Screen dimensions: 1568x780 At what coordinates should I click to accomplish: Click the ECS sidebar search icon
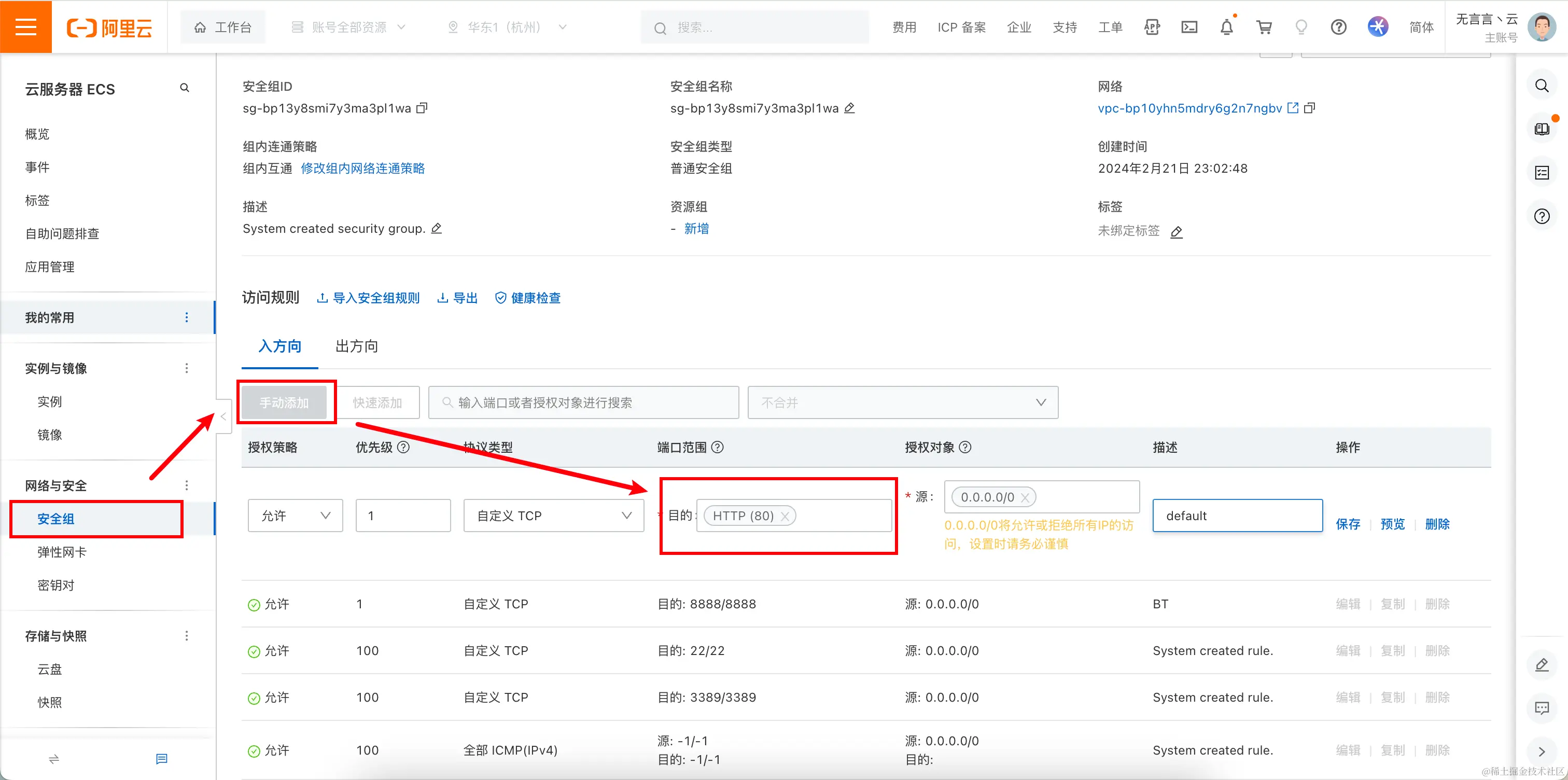[x=185, y=88]
